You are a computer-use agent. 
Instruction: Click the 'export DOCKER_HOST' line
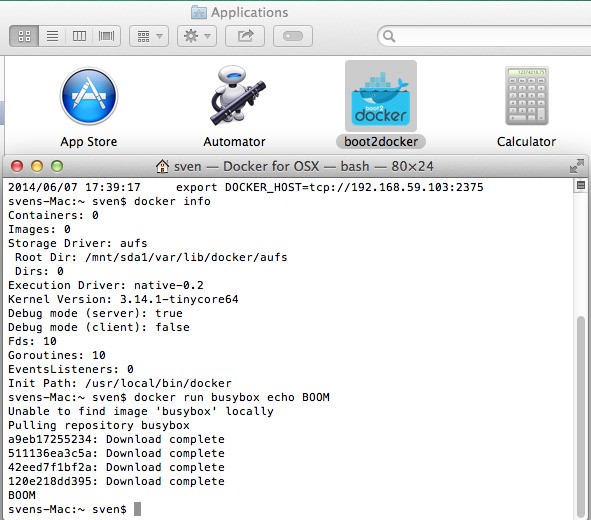(x=246, y=187)
